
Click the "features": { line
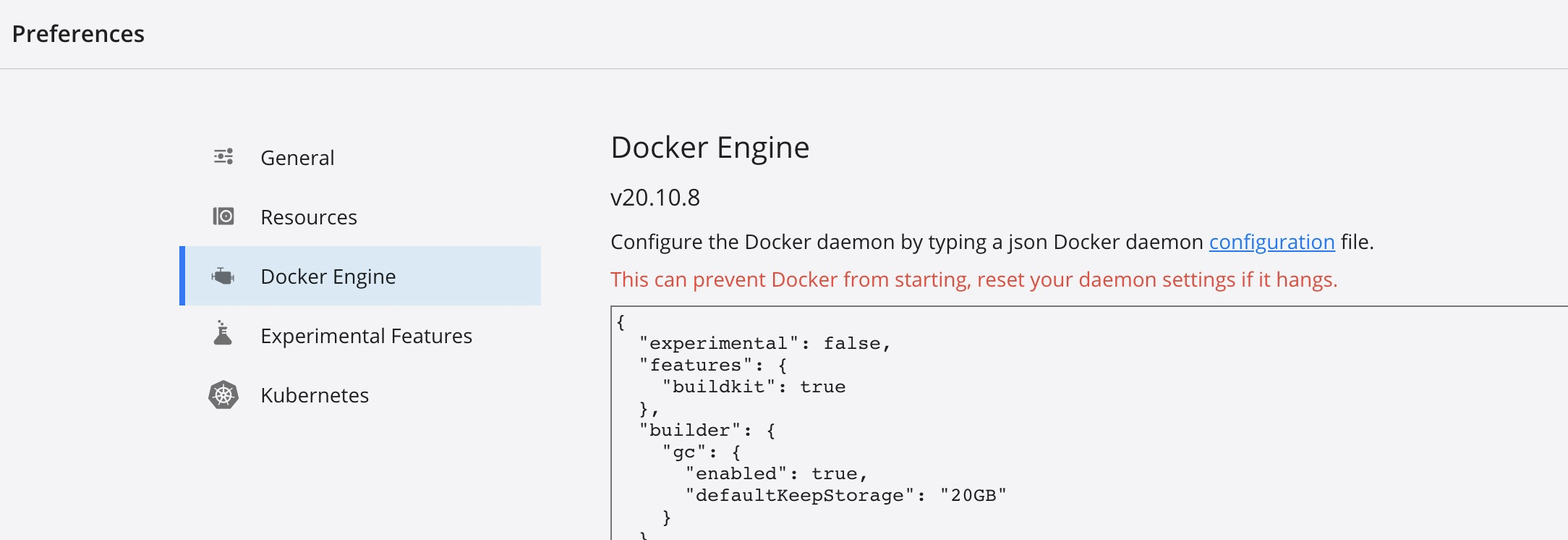coord(713,365)
